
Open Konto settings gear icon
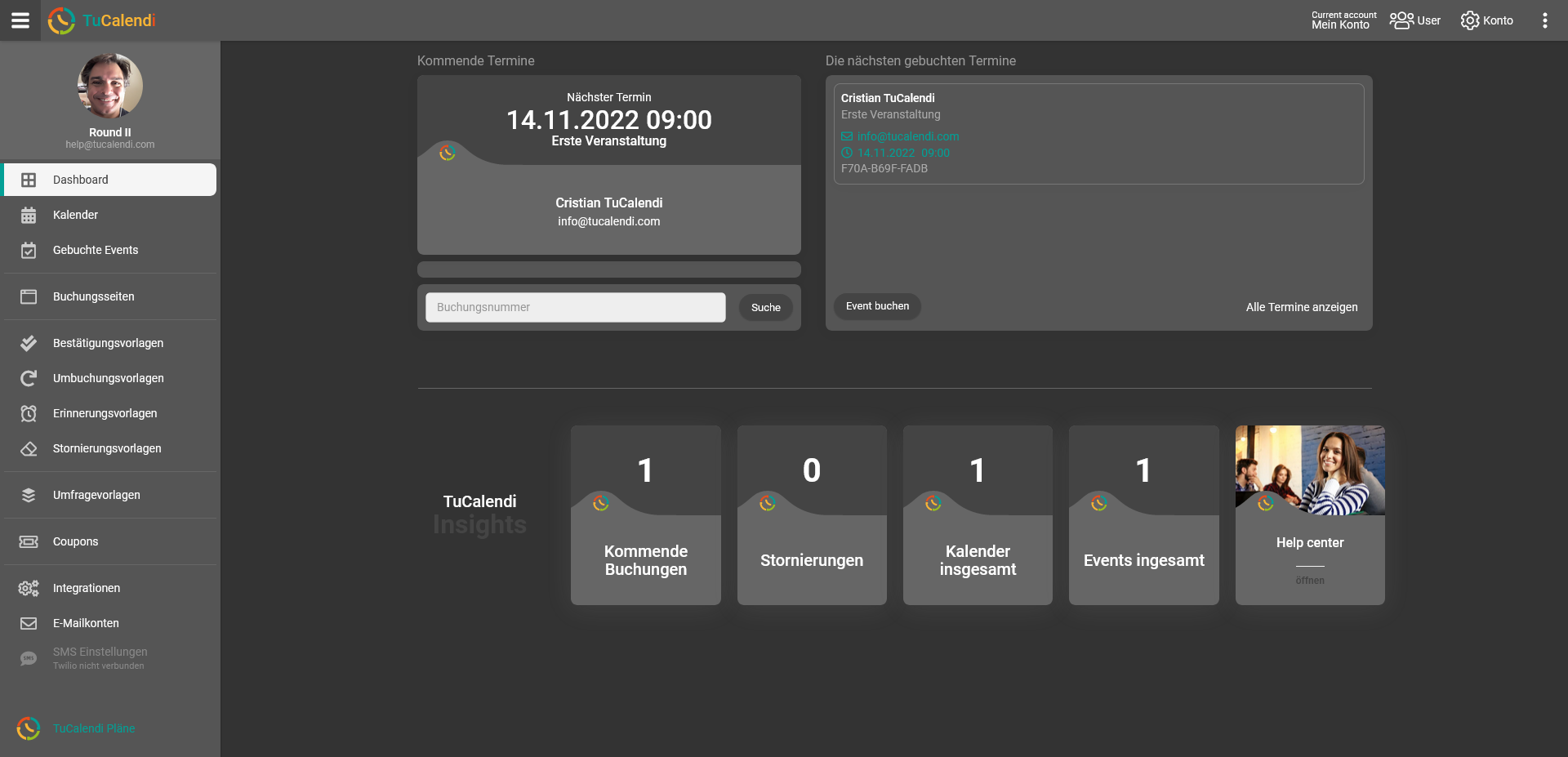(1470, 20)
